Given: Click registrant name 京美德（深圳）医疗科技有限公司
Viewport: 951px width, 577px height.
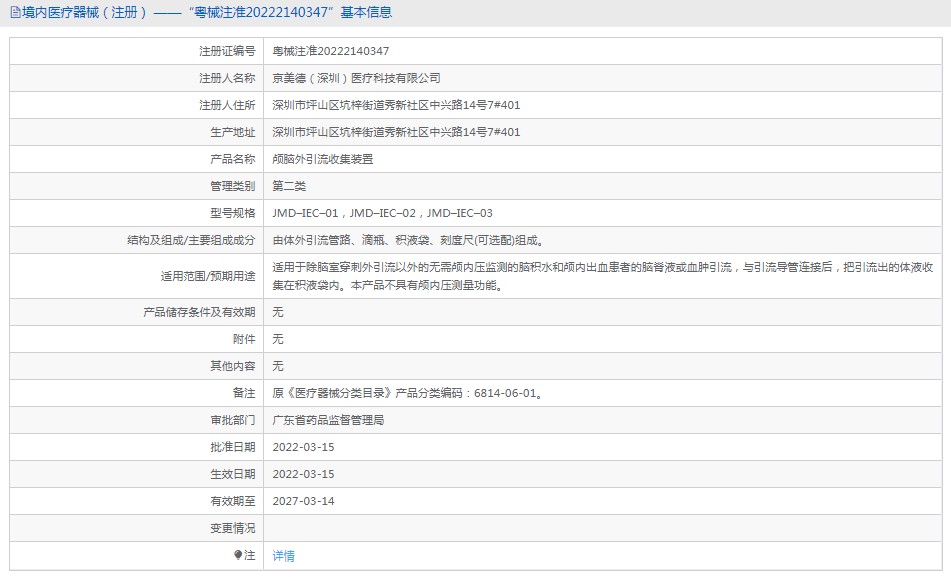Looking at the screenshot, I should click(x=356, y=78).
